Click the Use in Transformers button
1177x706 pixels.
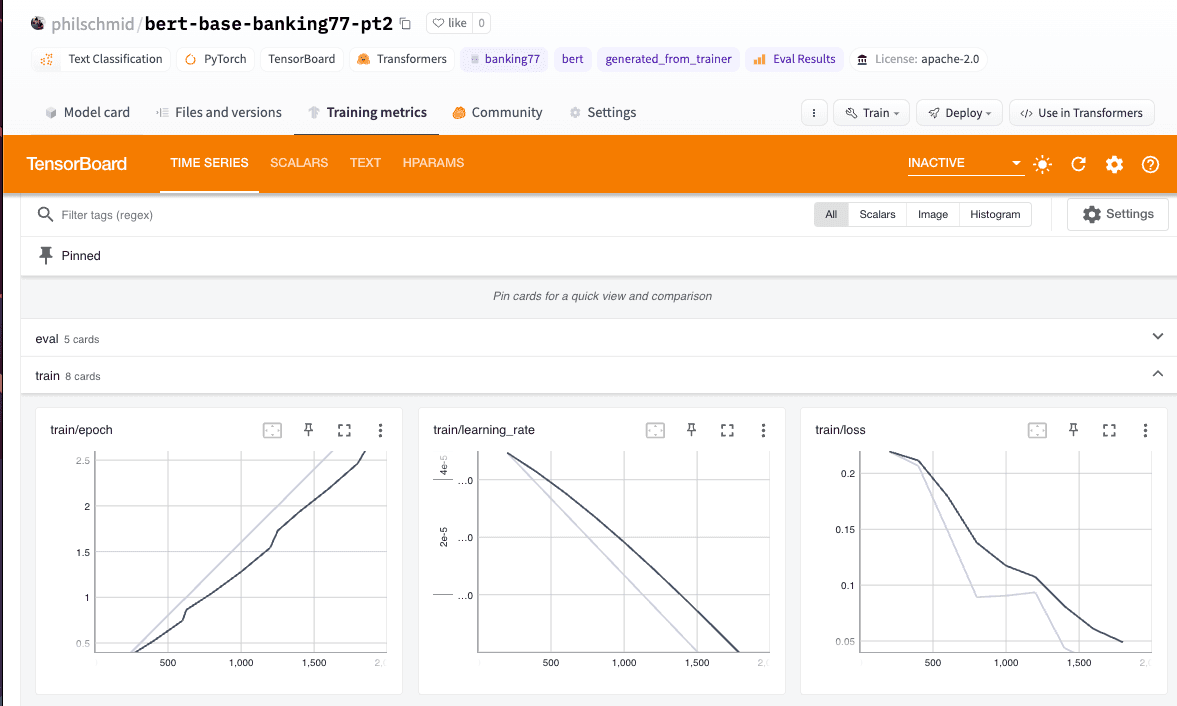[1082, 113]
